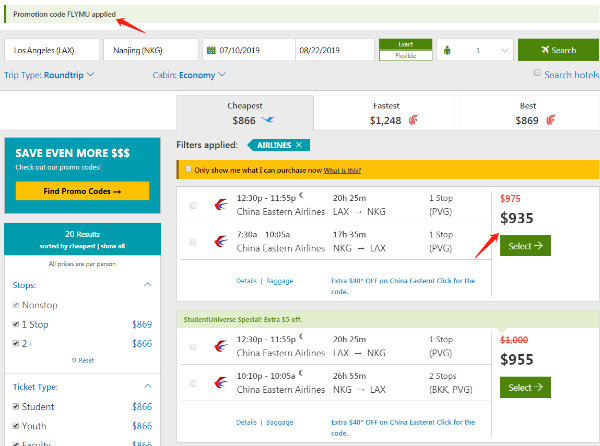Click the airplane icon on the Search button

[545, 50]
